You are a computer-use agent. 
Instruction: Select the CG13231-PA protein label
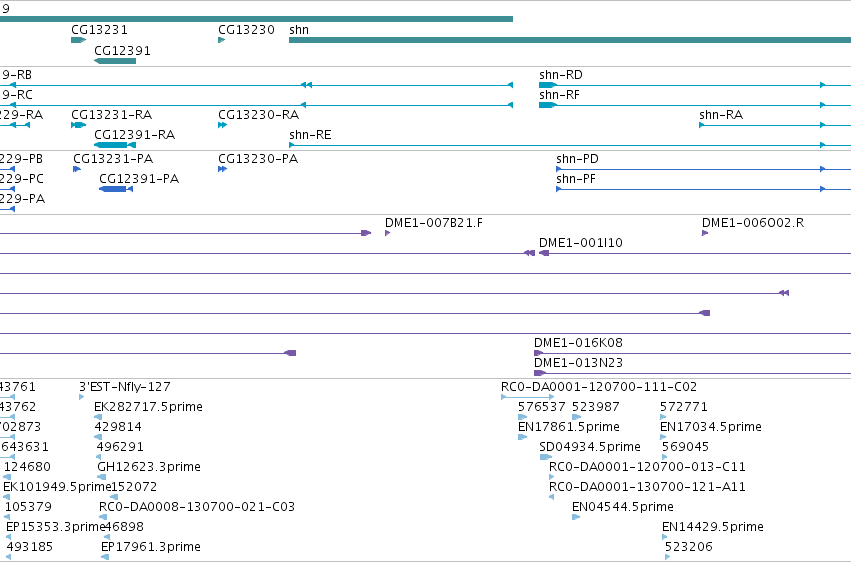click(x=113, y=159)
